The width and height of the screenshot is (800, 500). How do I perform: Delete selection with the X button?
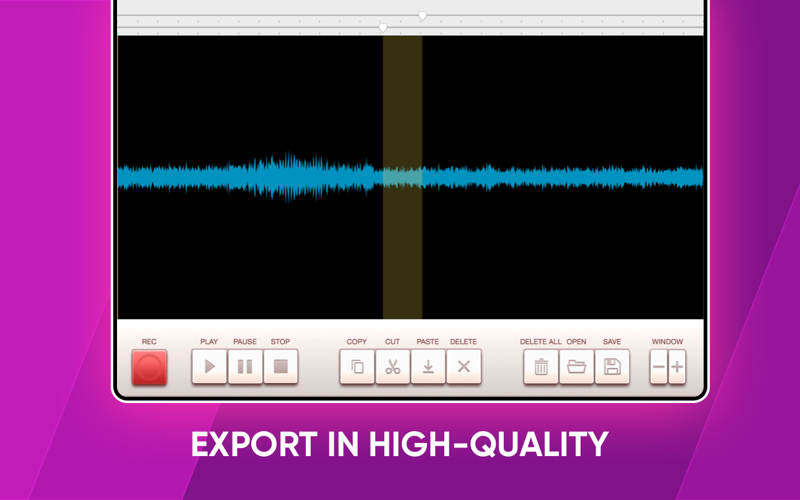pos(464,366)
